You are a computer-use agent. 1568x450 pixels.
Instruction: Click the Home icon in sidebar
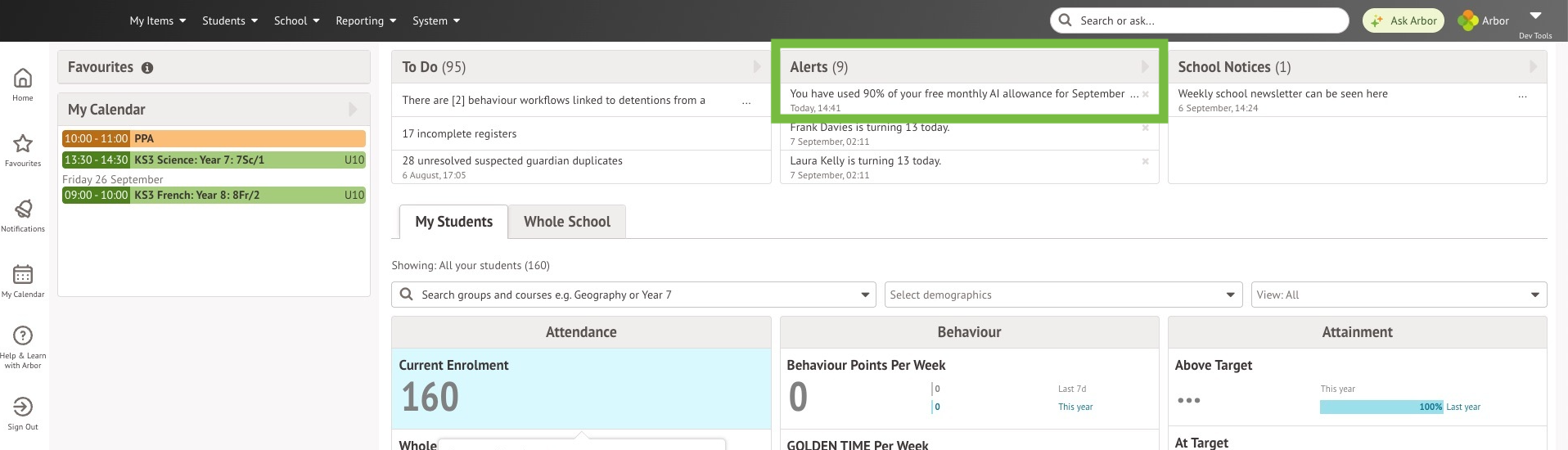(23, 79)
